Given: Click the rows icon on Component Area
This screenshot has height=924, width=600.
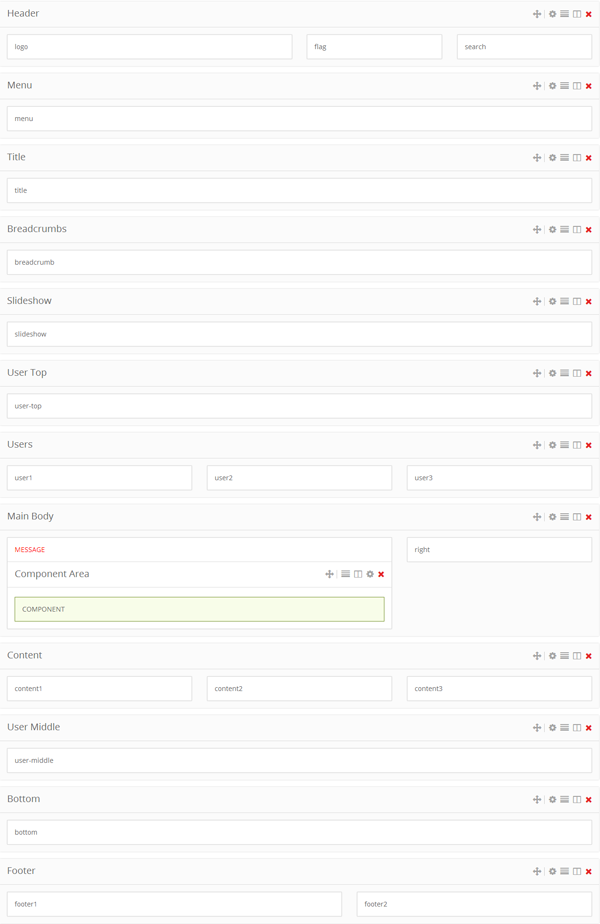Looking at the screenshot, I should 345,574.
